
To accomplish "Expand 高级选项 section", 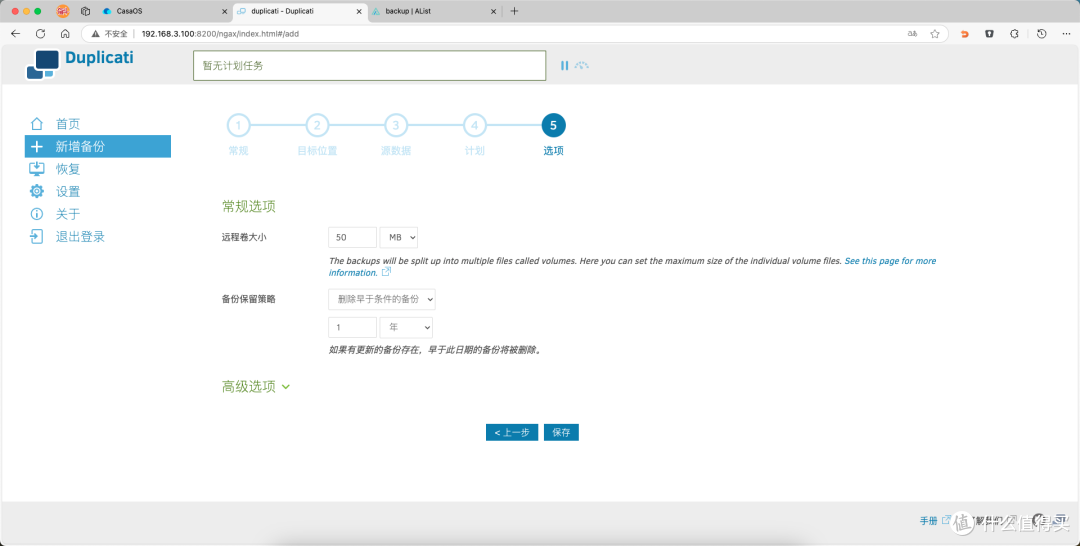I will point(256,387).
